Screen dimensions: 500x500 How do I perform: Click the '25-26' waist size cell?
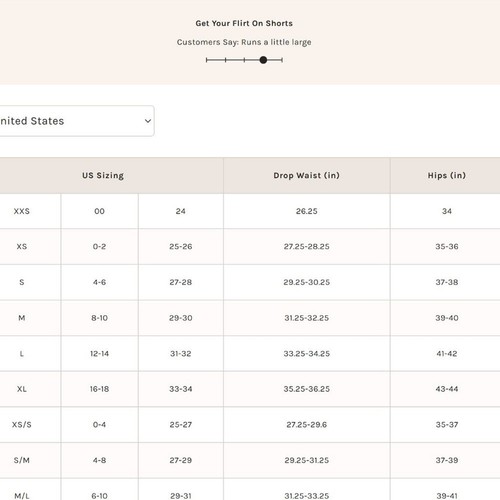coord(181,247)
